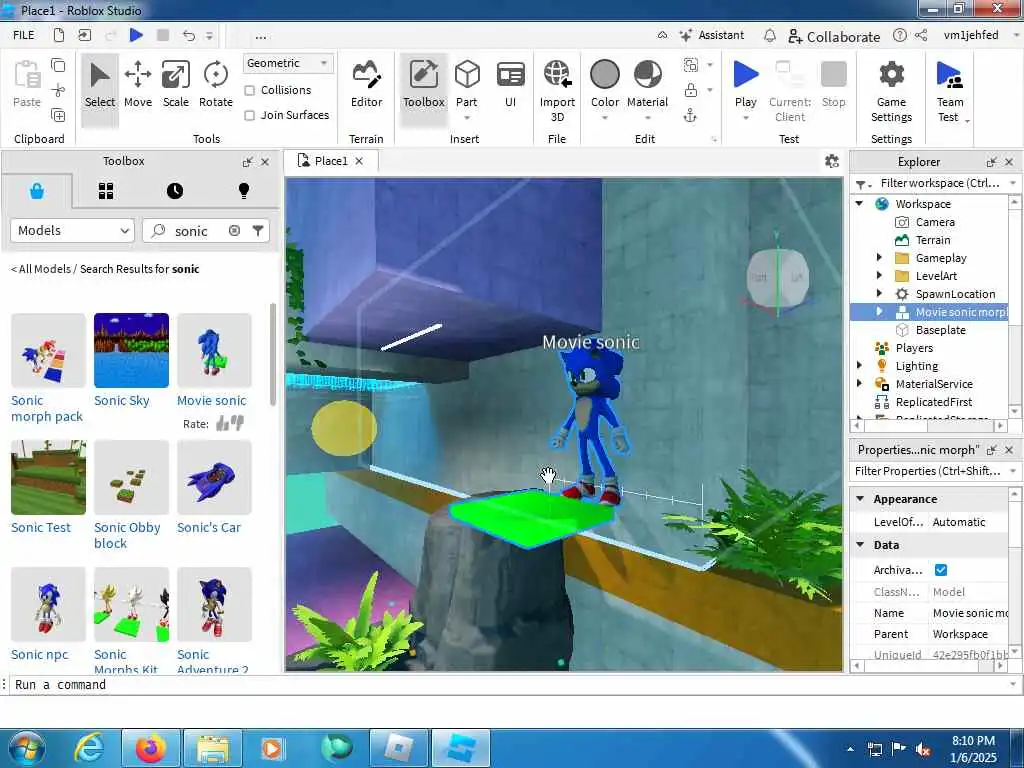Click the Collaborate button
The height and width of the screenshot is (768, 1024).
[834, 37]
